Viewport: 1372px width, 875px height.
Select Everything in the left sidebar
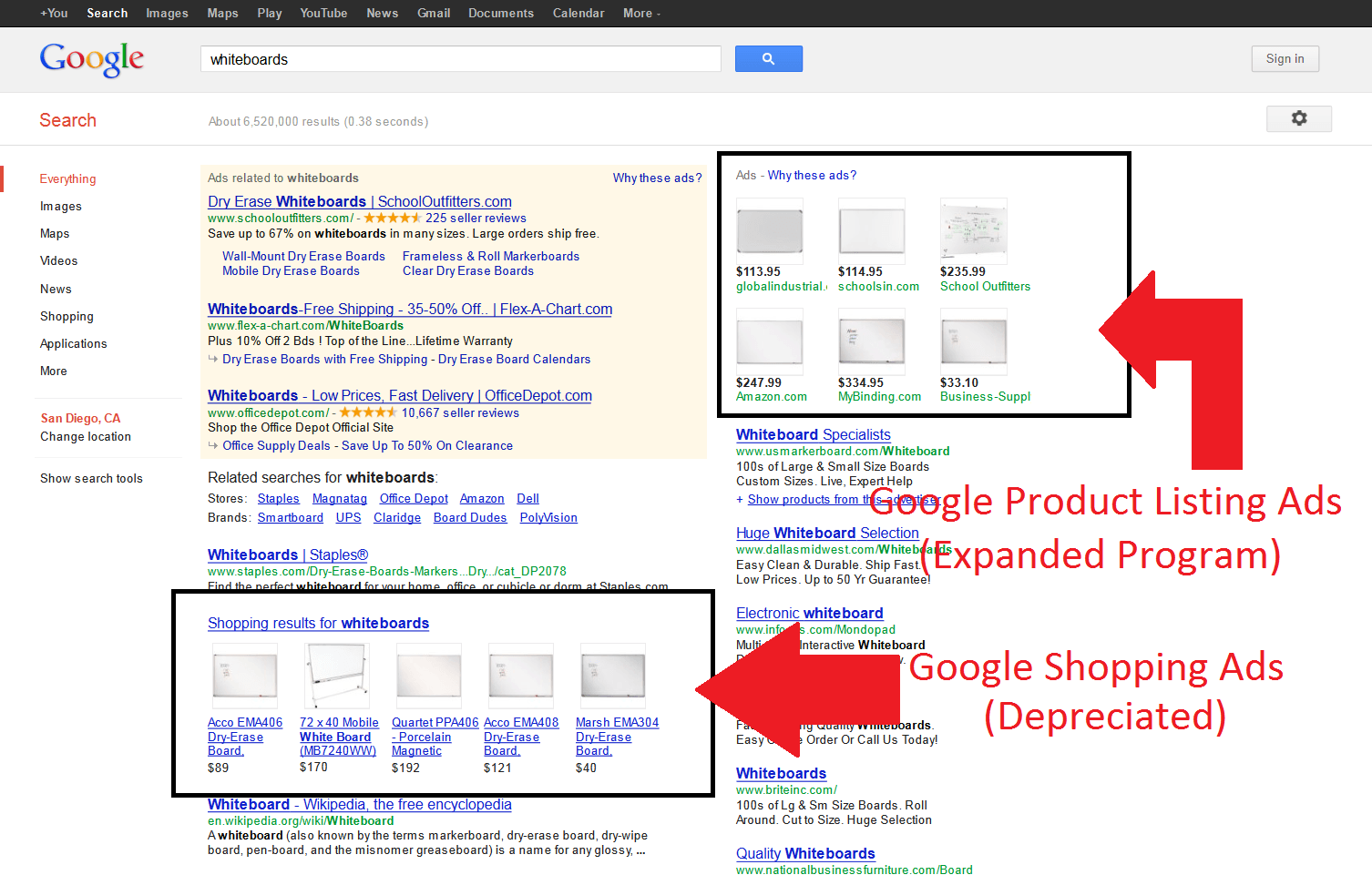pyautogui.click(x=67, y=178)
